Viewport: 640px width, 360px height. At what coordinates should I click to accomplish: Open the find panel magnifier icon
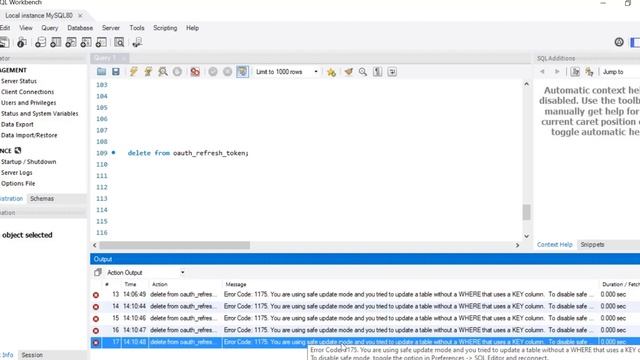tap(363, 72)
